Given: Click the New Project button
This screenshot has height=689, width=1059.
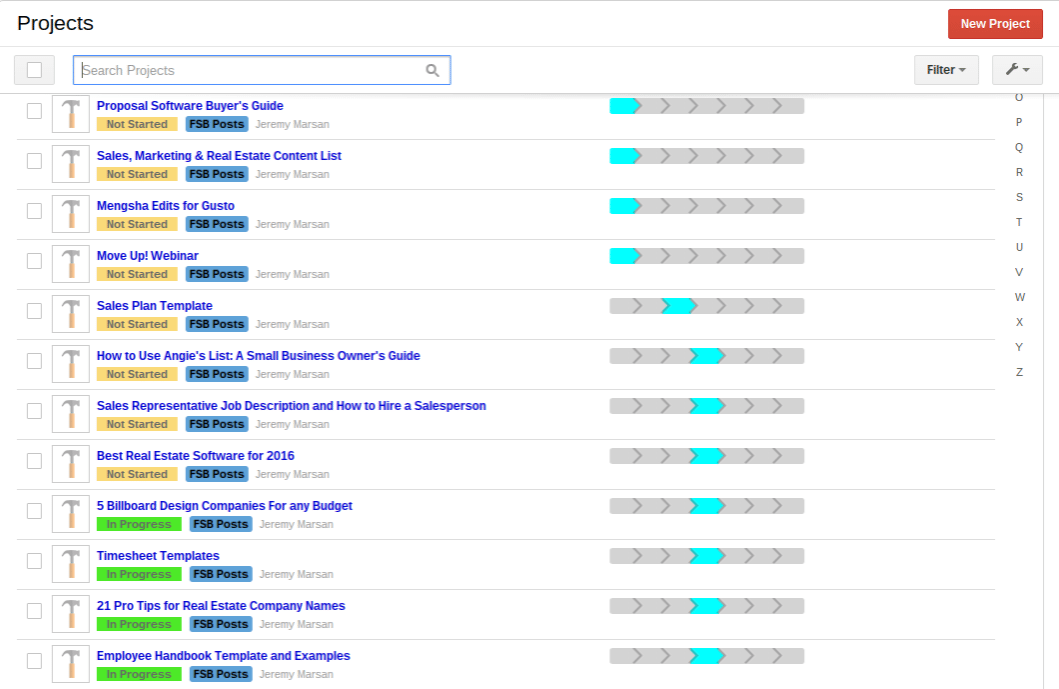Looking at the screenshot, I should [995, 24].
